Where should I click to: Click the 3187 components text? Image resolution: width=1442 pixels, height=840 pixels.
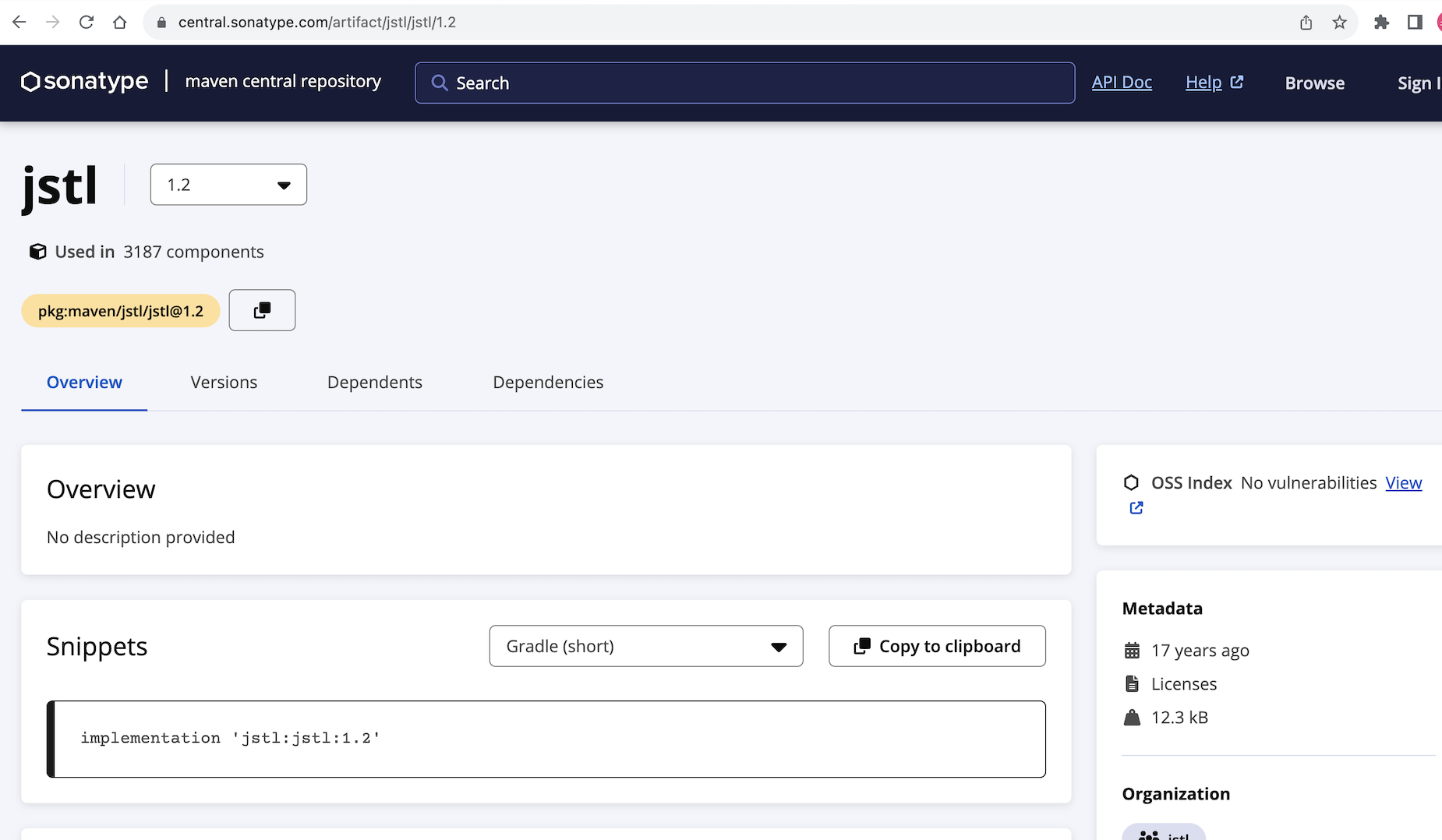[193, 252]
